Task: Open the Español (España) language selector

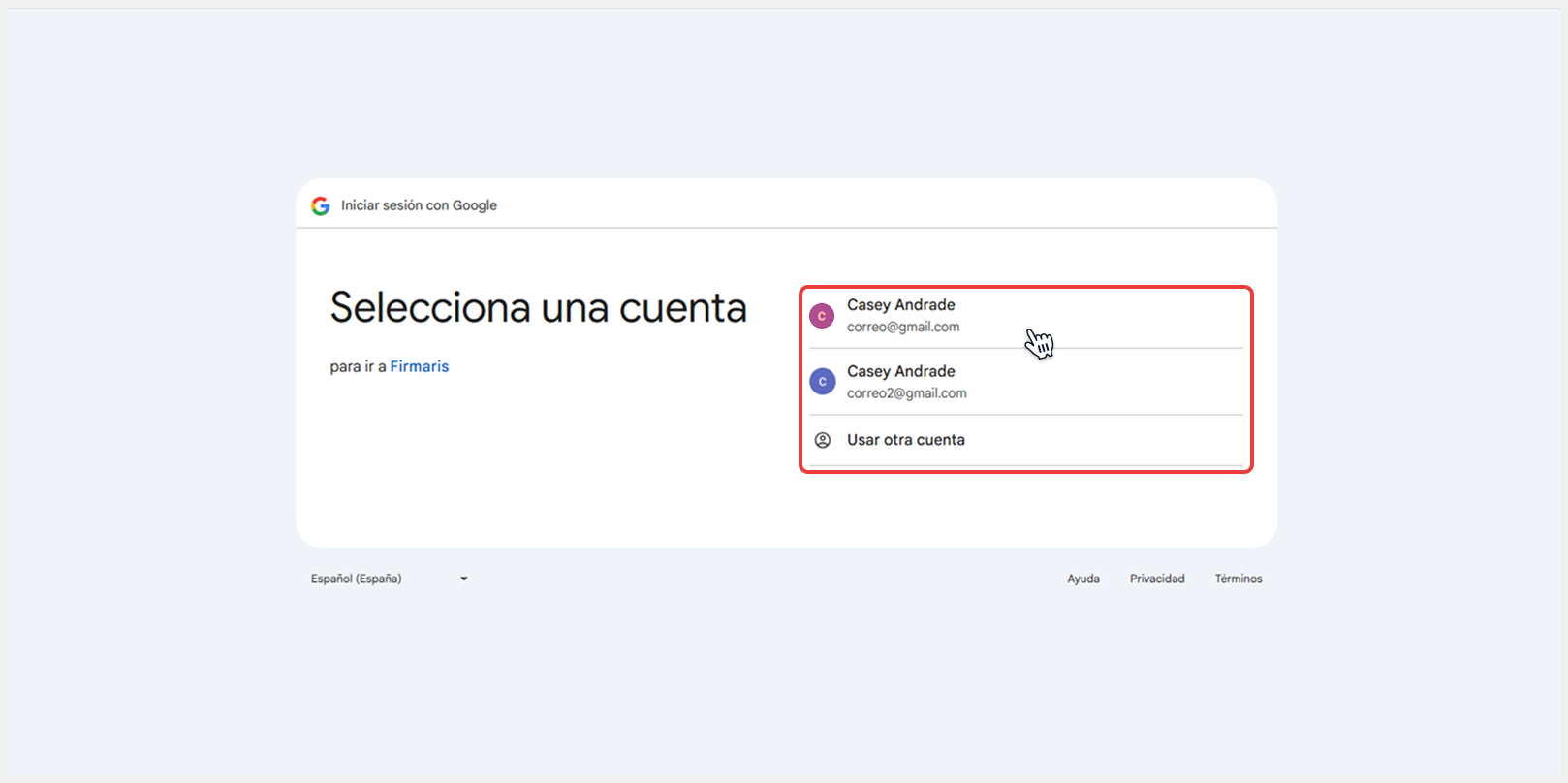Action: click(x=357, y=579)
